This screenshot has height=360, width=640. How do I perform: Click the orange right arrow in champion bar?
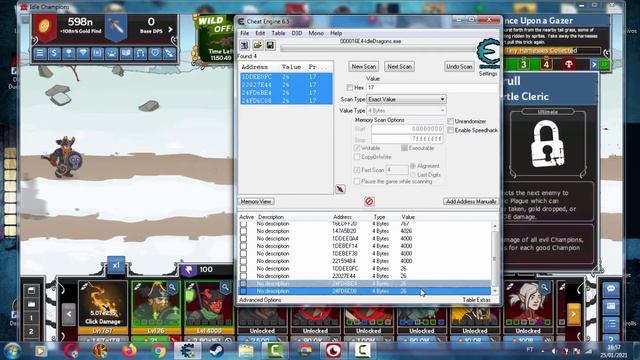coord(573,314)
